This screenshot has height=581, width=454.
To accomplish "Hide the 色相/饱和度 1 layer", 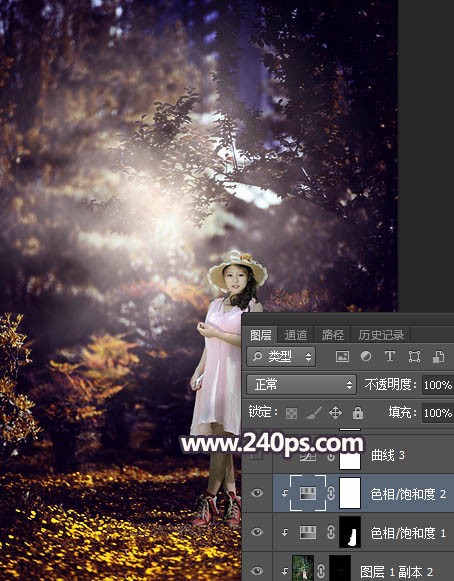I will [x=257, y=532].
